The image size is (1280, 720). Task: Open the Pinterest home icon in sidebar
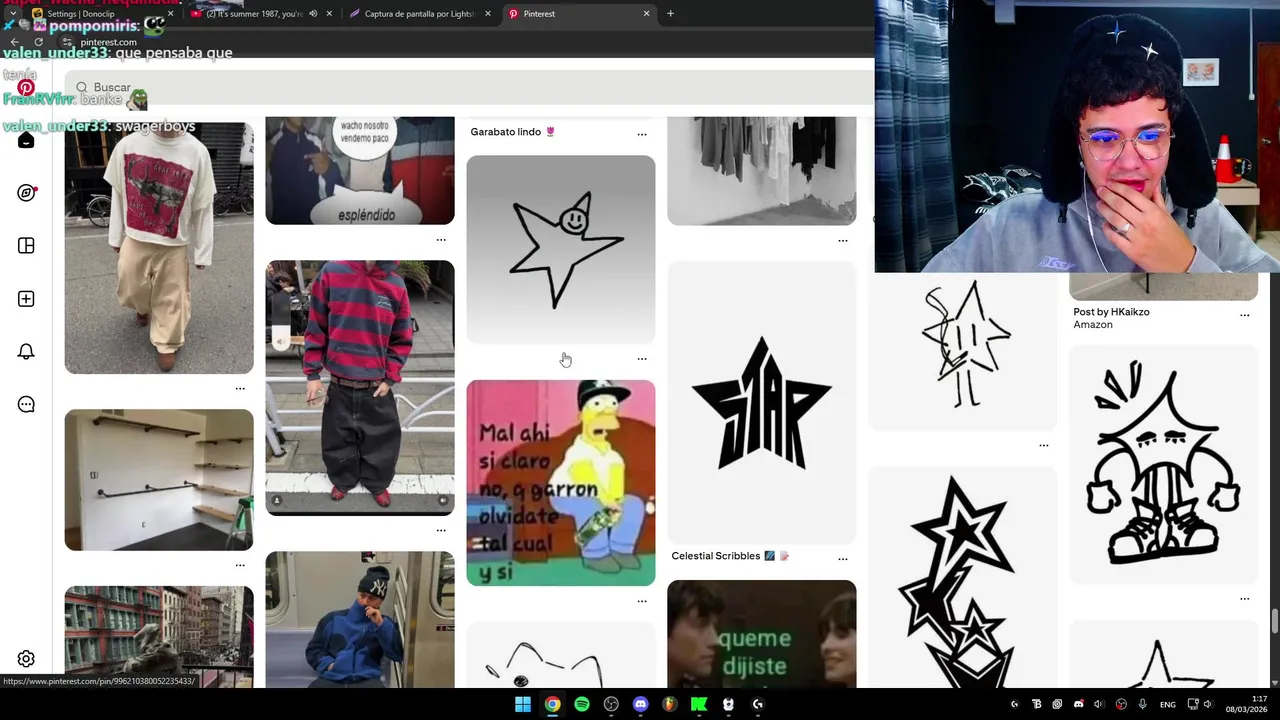click(x=26, y=140)
